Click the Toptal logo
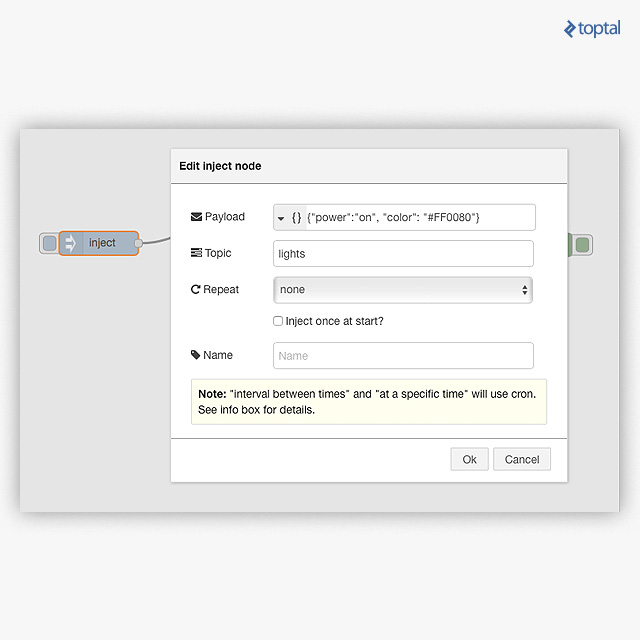Viewport: 640px width, 640px height. [592, 29]
